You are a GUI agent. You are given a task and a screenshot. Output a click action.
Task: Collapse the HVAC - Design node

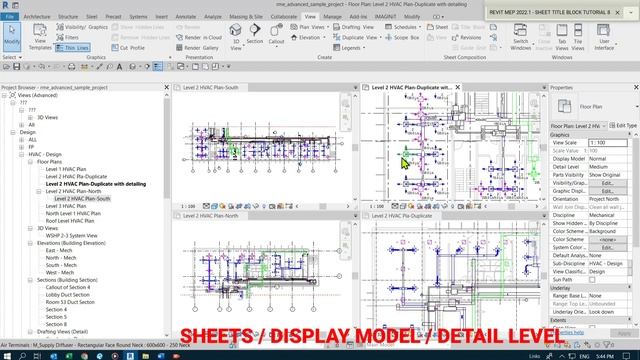(x=22, y=154)
